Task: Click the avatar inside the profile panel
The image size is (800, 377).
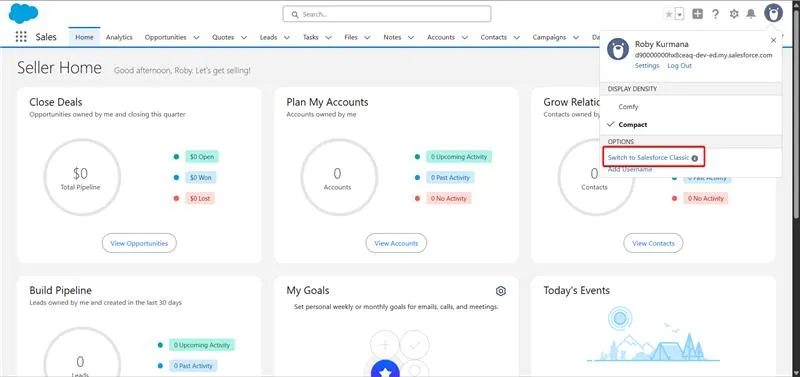Action: click(x=617, y=49)
